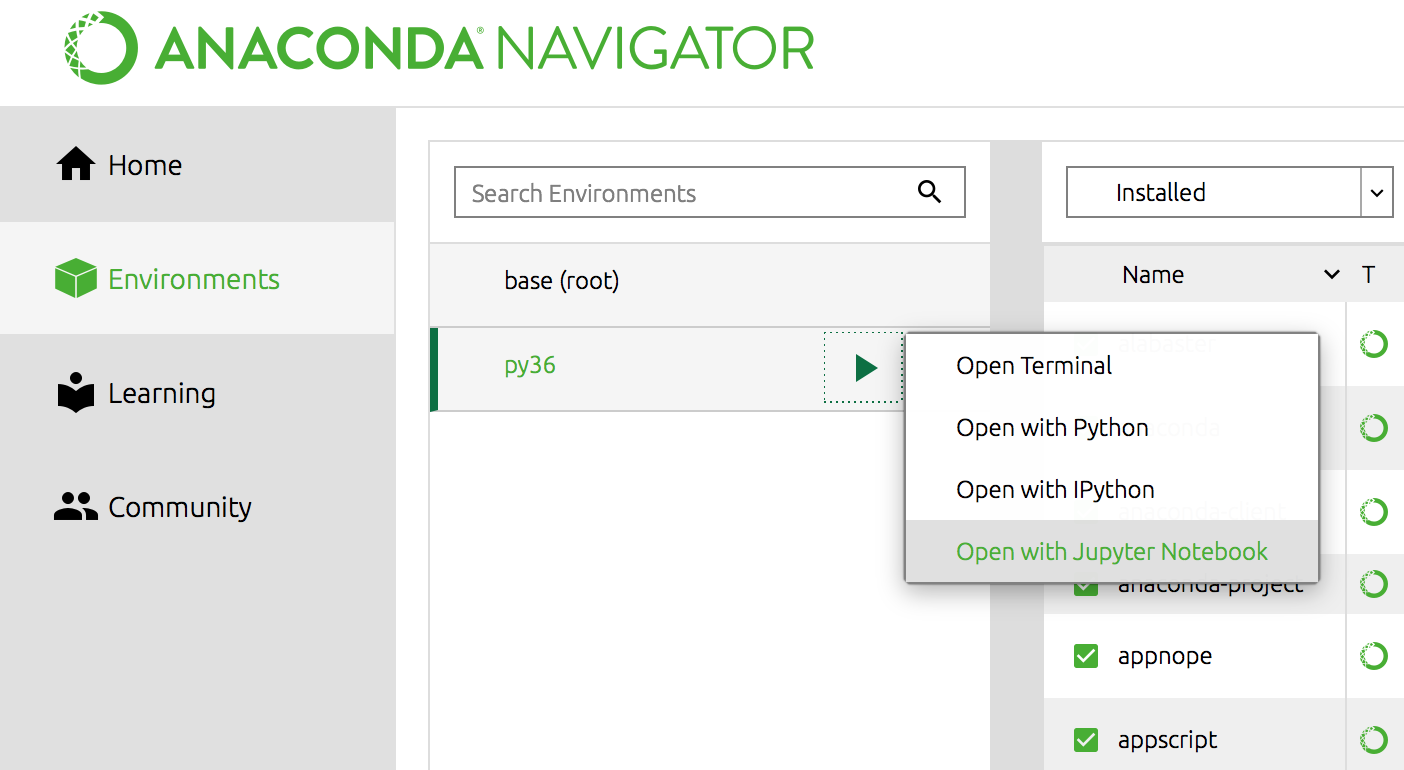Uncheck the appscript package checkbox
Image resolution: width=1404 pixels, height=770 pixels.
1086,740
